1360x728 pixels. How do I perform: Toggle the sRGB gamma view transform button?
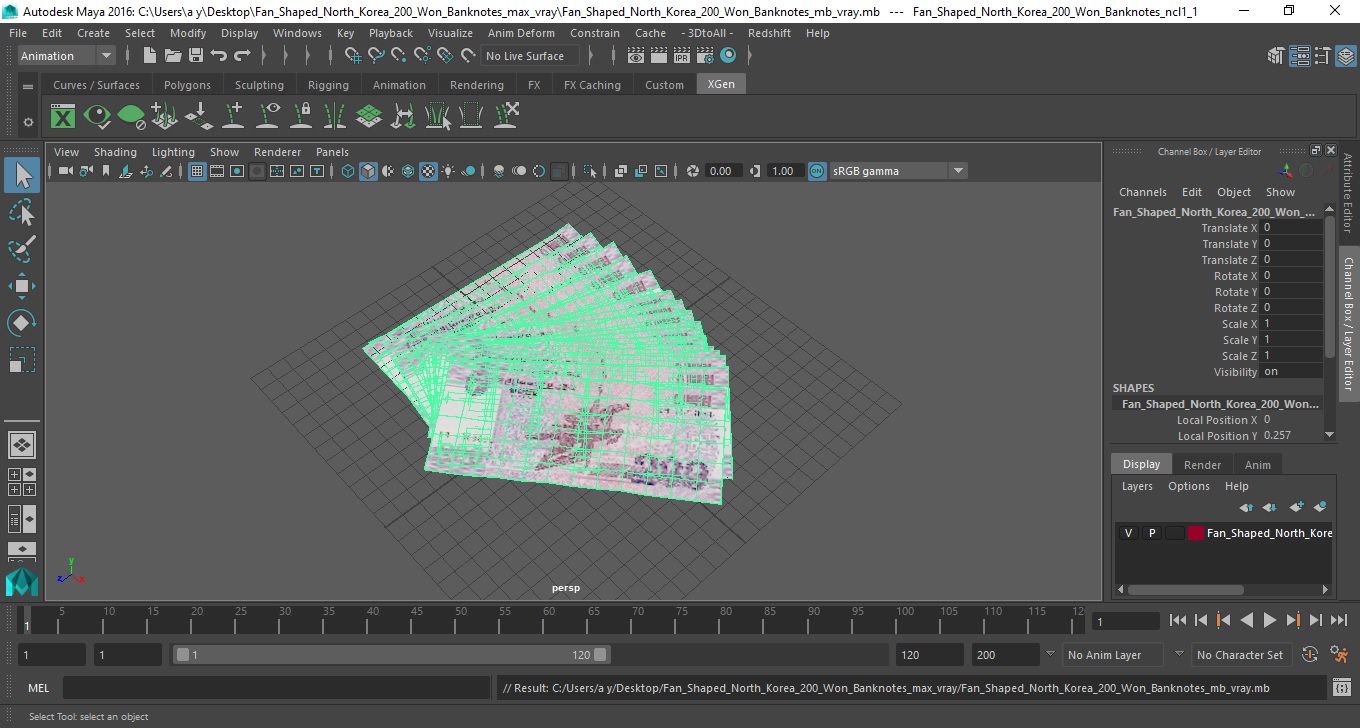[817, 171]
